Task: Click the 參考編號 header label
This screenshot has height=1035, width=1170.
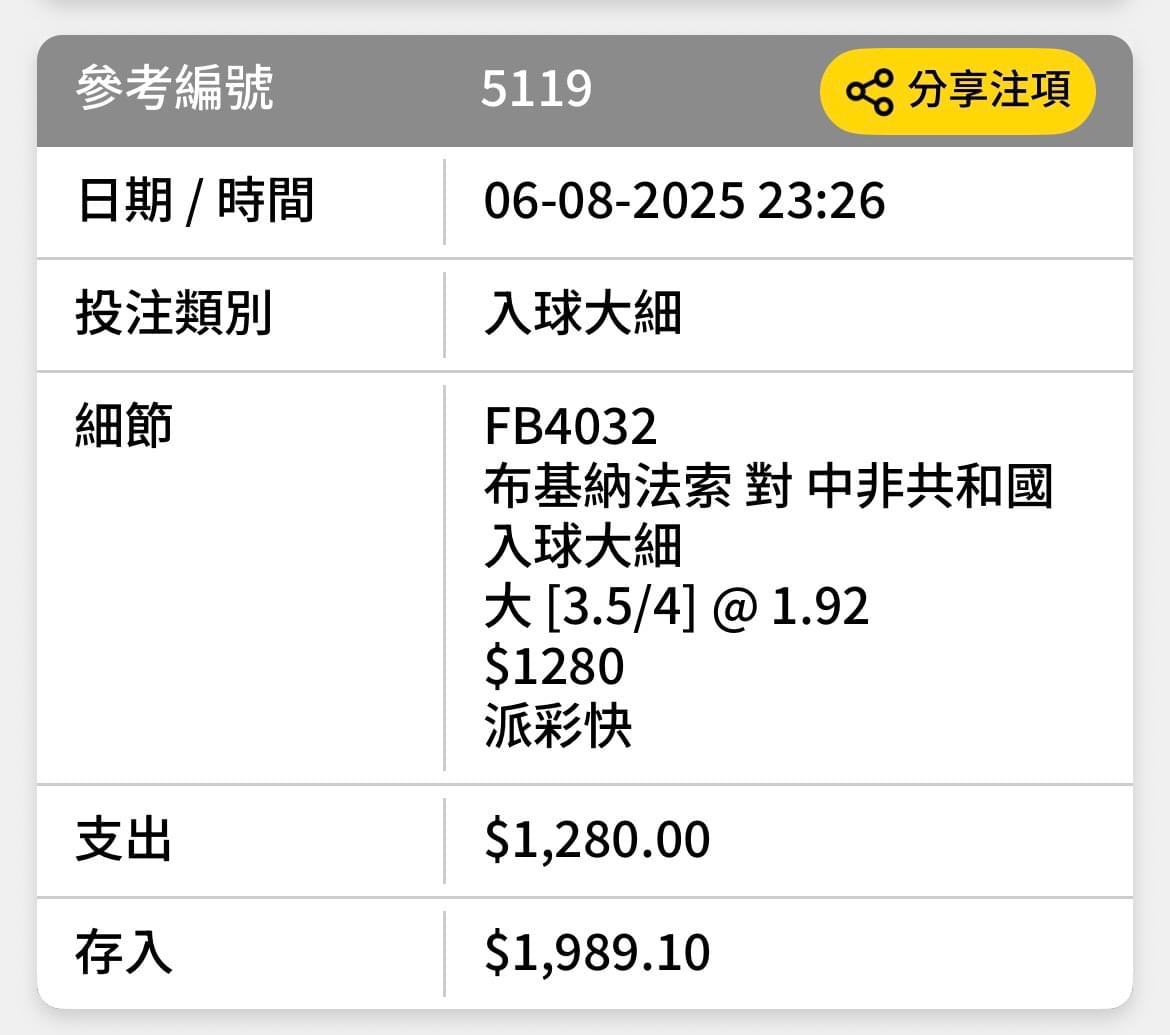Action: pyautogui.click(x=175, y=88)
